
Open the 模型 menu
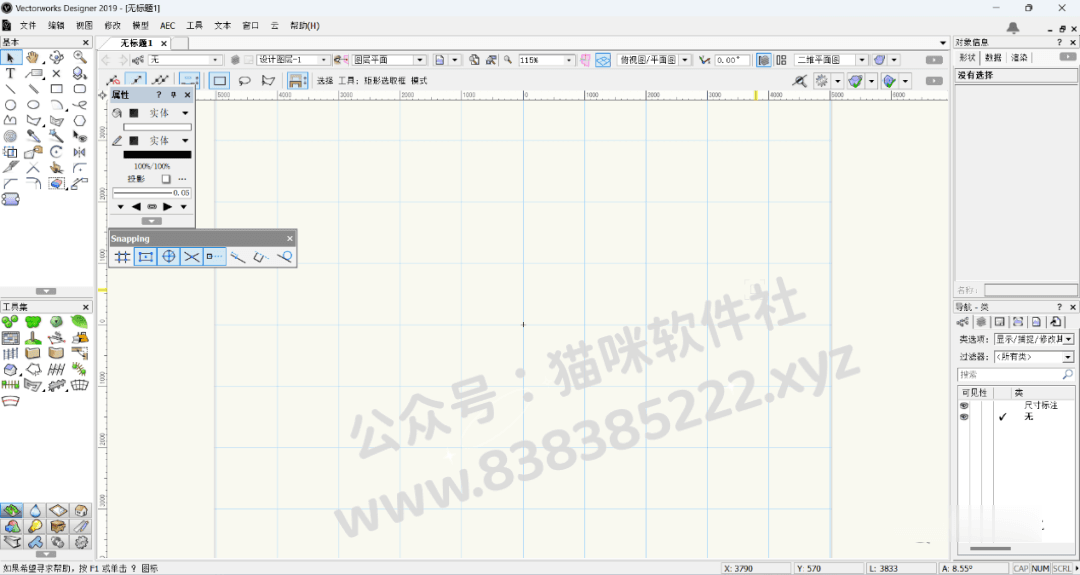point(141,25)
